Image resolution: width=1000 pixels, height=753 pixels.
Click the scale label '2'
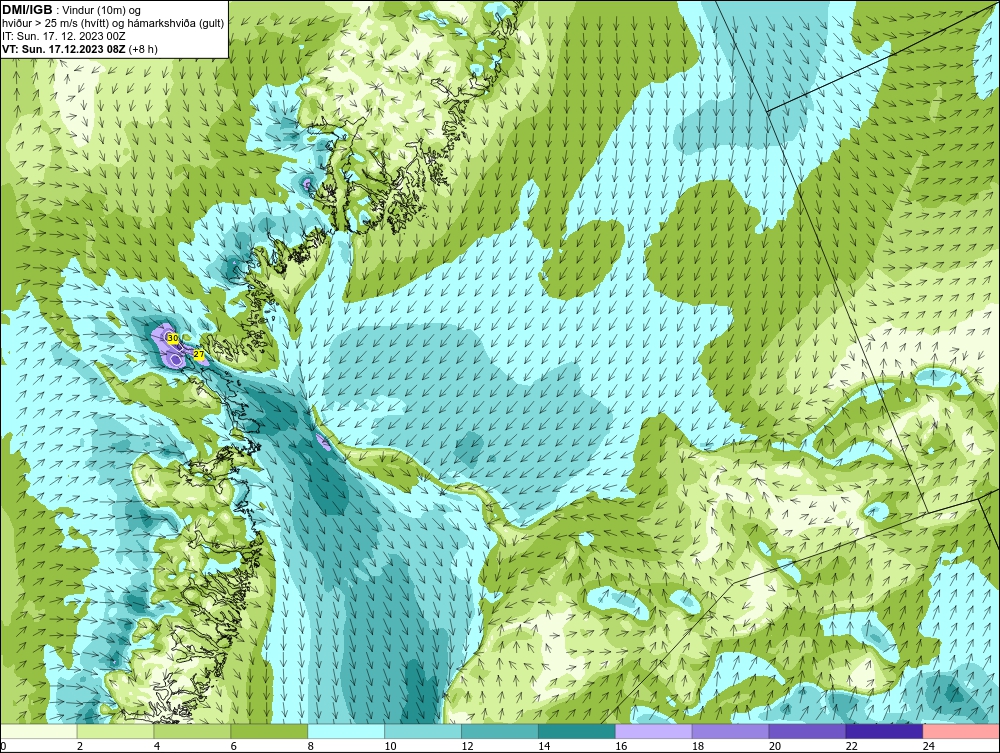[80, 746]
